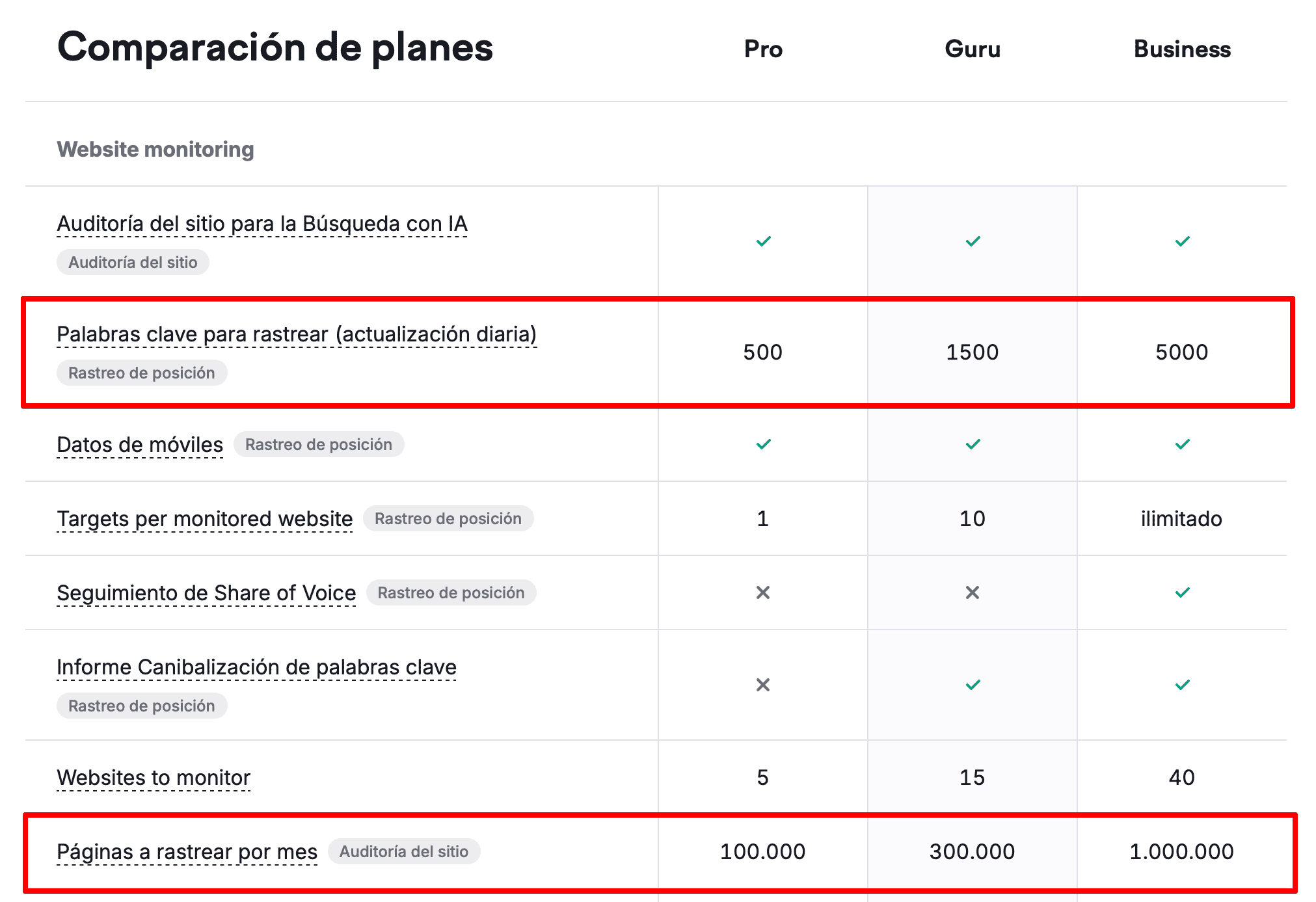Click the Guru checkmark for Informe Canibalización
Screen dimensions: 1316x902
(x=973, y=685)
